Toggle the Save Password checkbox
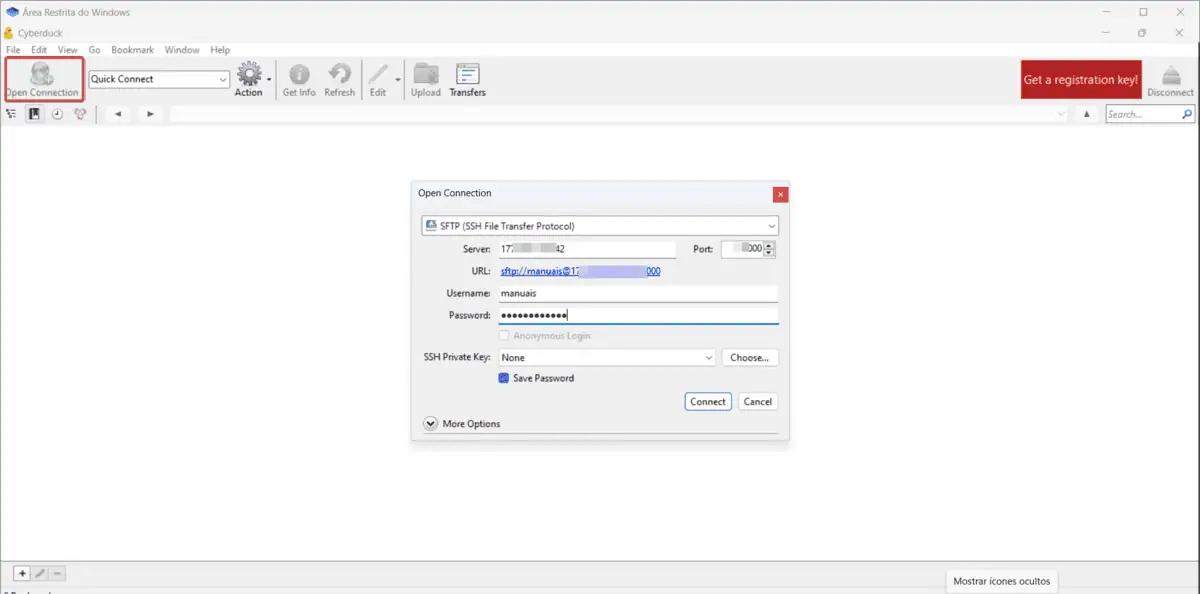The image size is (1200, 594). pyautogui.click(x=504, y=378)
